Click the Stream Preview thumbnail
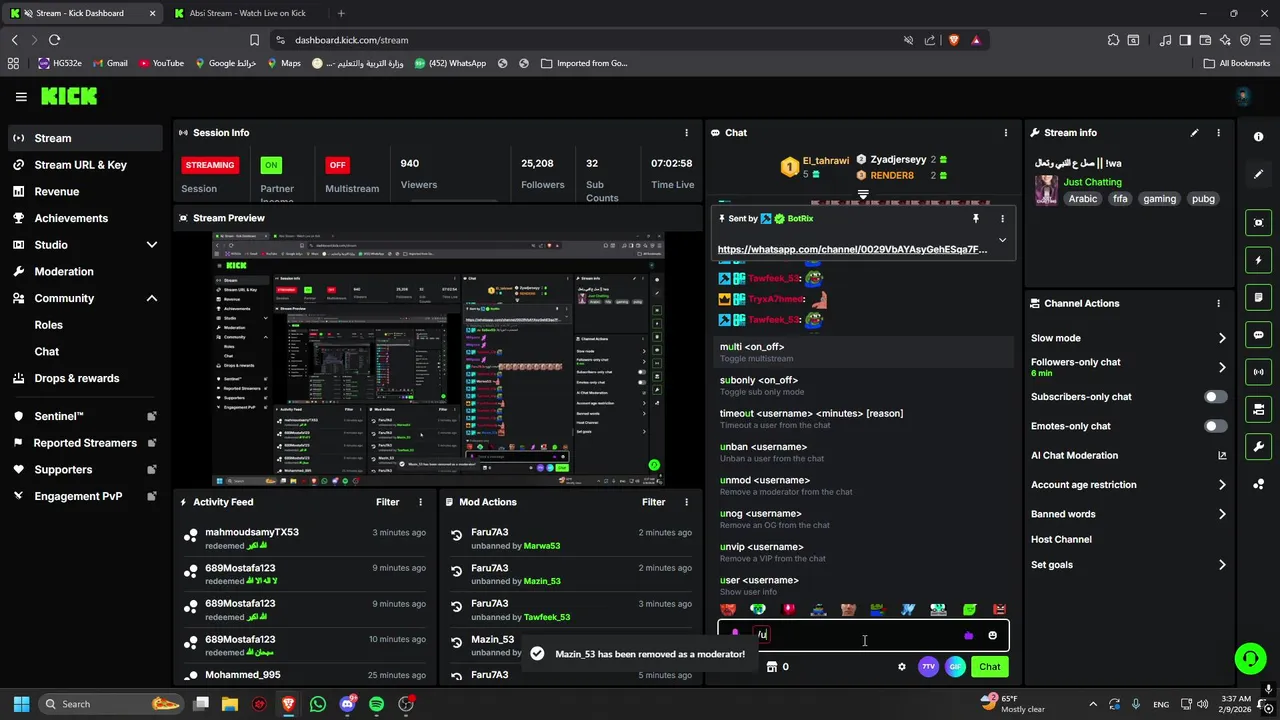Viewport: 1280px width, 720px height. [x=438, y=360]
